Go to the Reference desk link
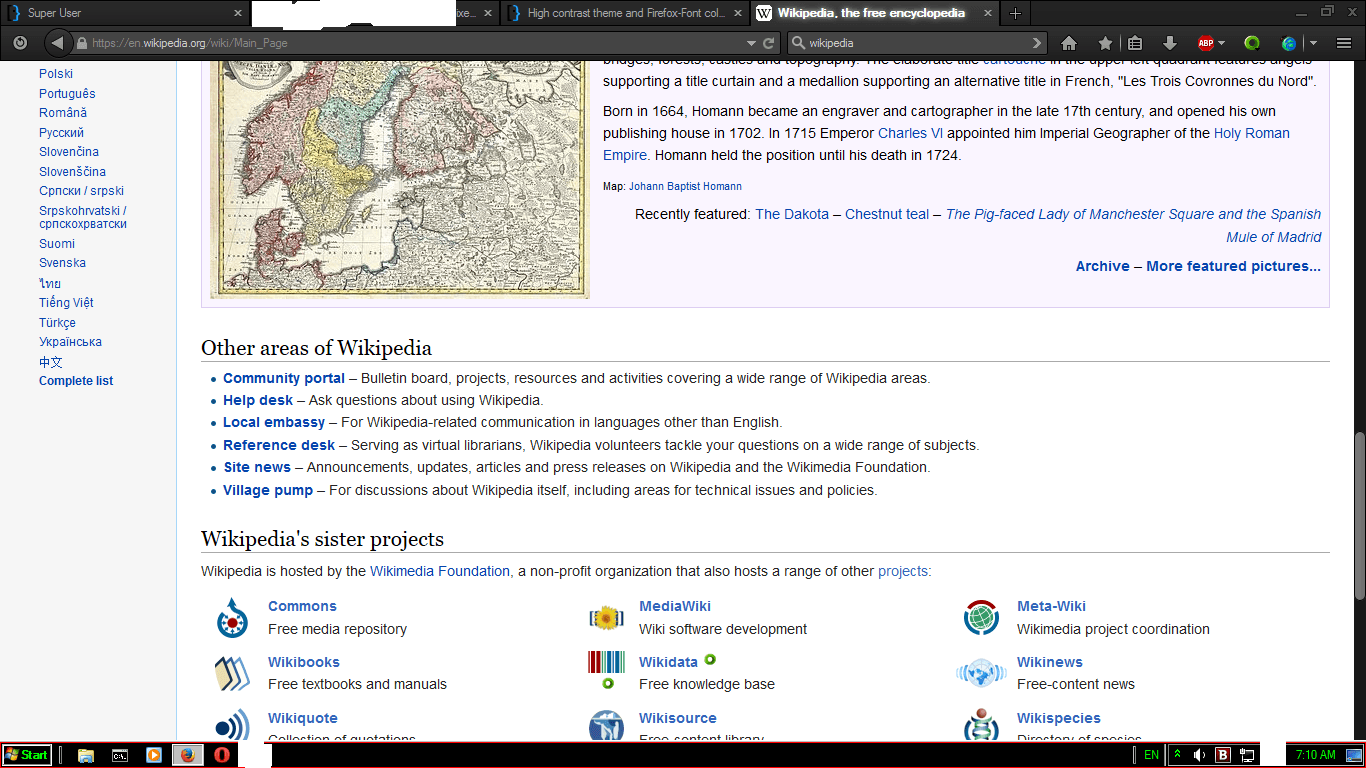This screenshot has width=1366, height=768. pos(279,445)
